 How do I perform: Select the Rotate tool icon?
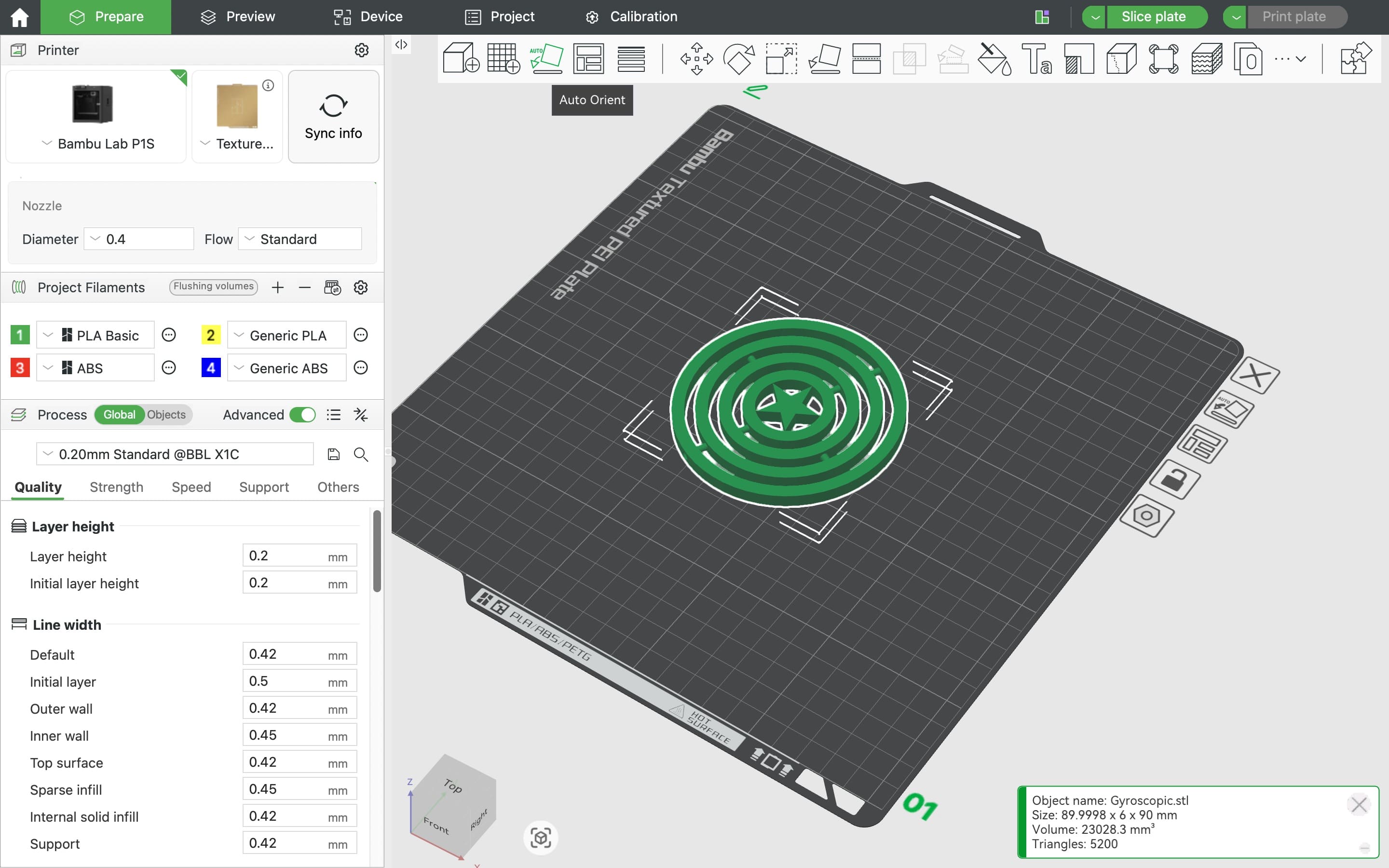(x=739, y=58)
